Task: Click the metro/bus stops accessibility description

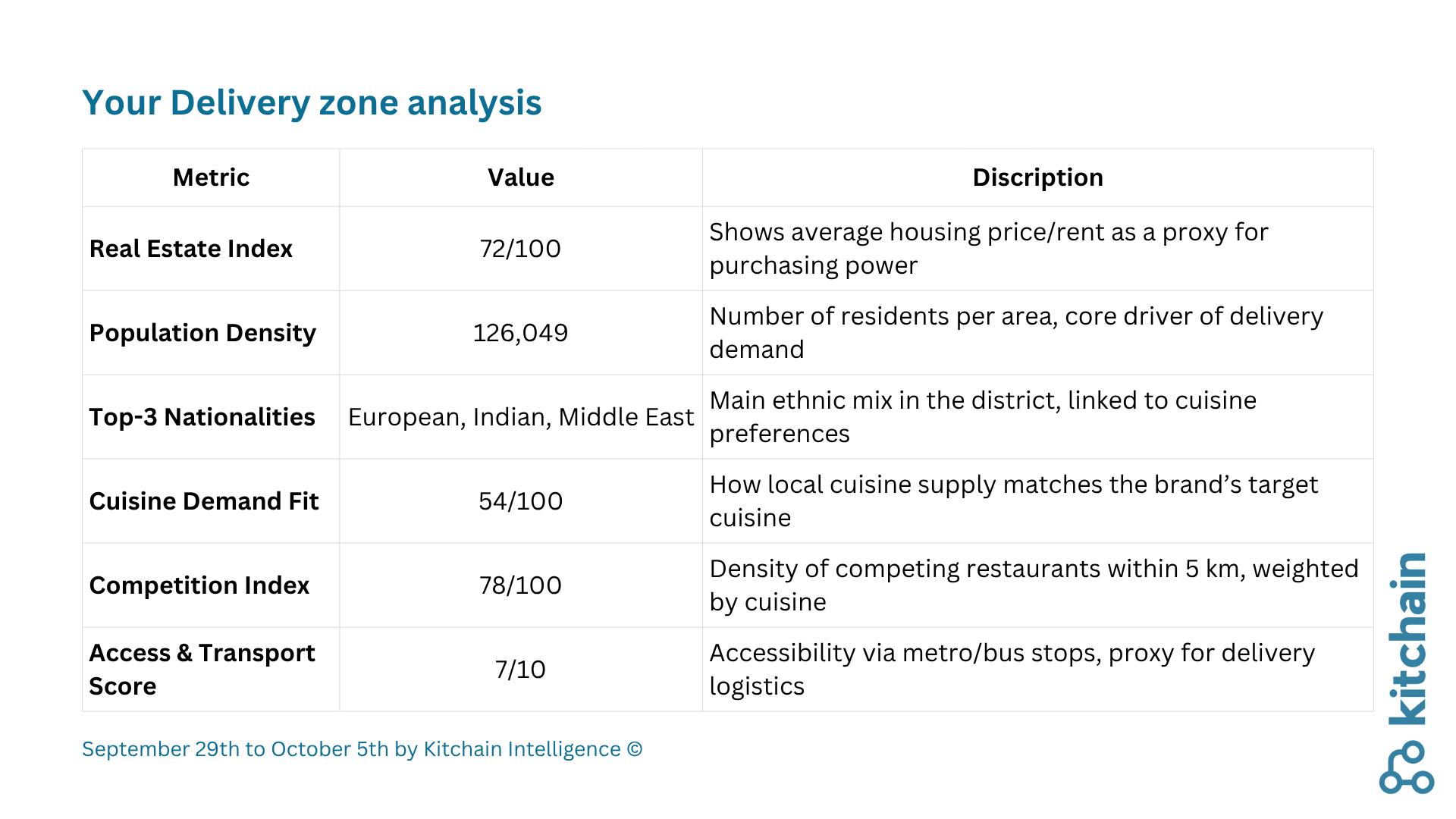Action: (1012, 670)
